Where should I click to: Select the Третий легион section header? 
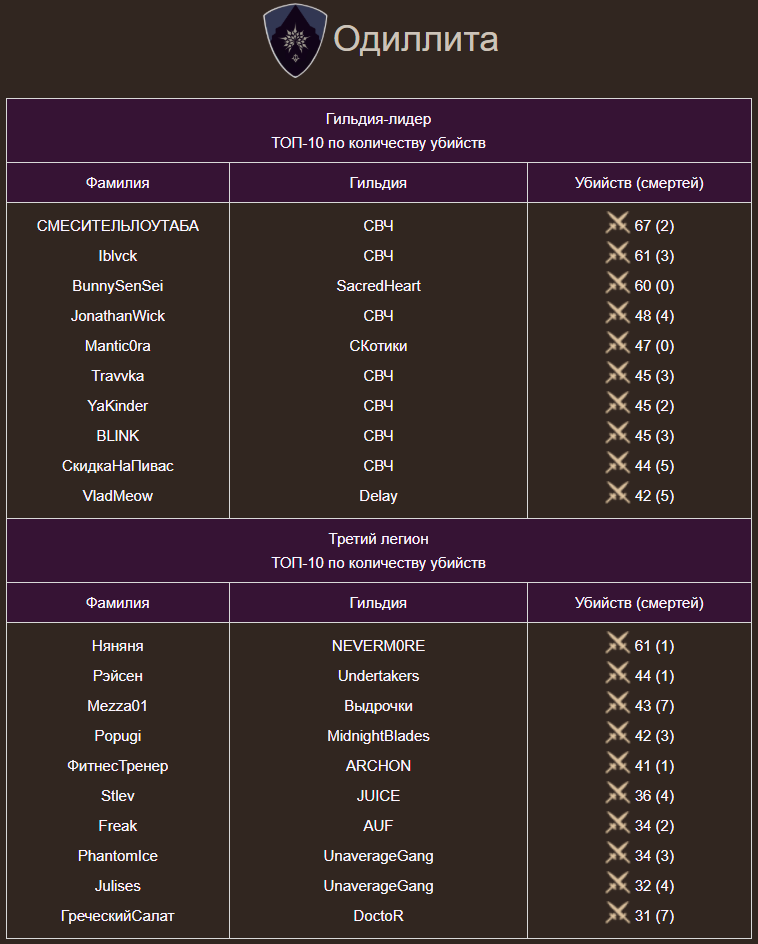tap(378, 539)
